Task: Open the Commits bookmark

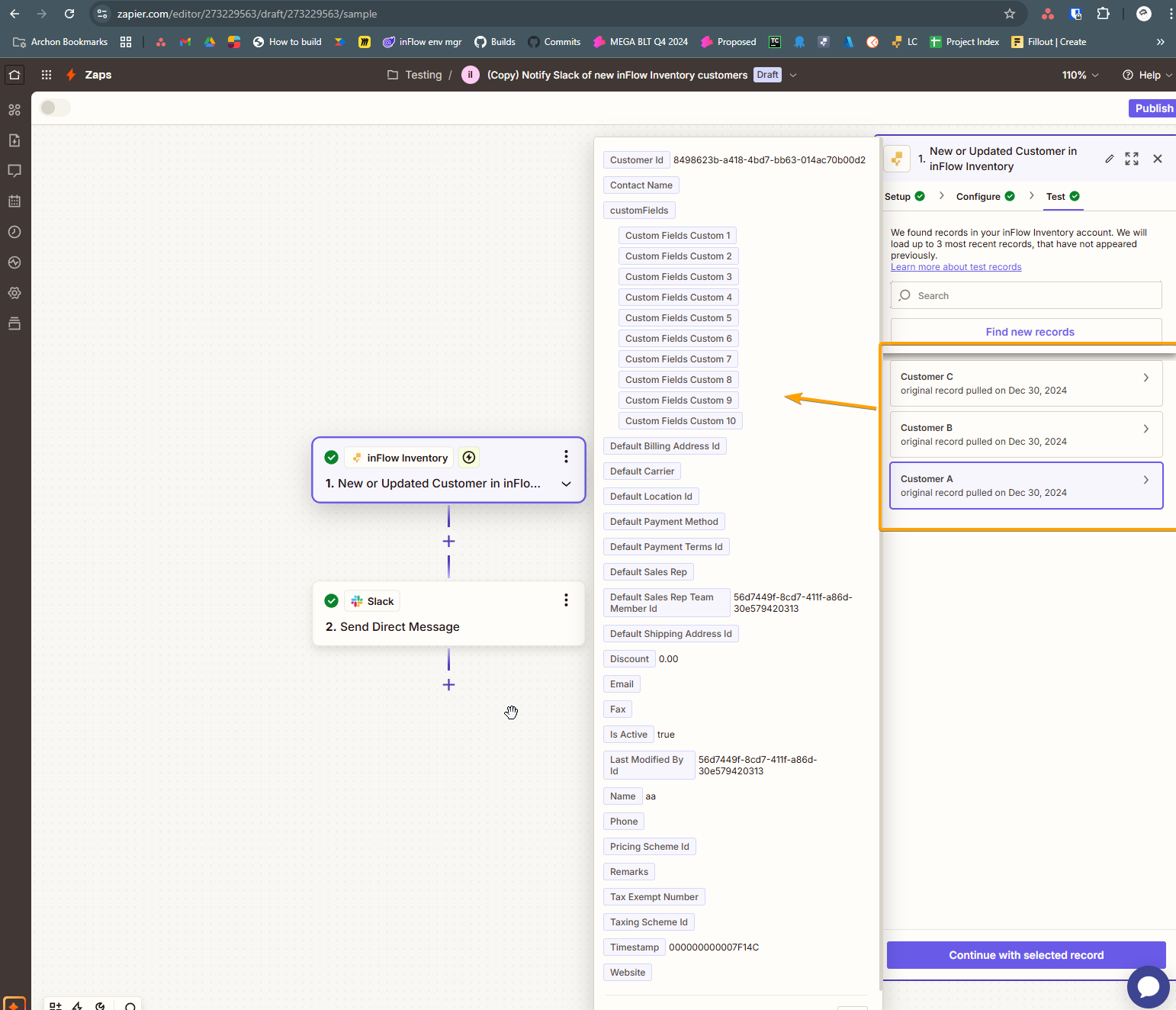Action: coord(554,42)
